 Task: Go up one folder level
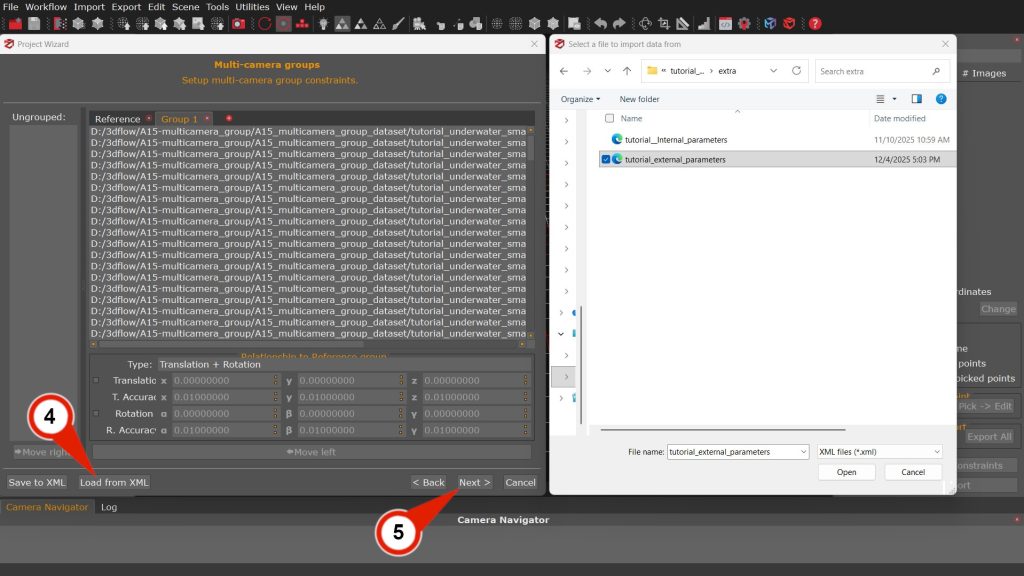627,71
